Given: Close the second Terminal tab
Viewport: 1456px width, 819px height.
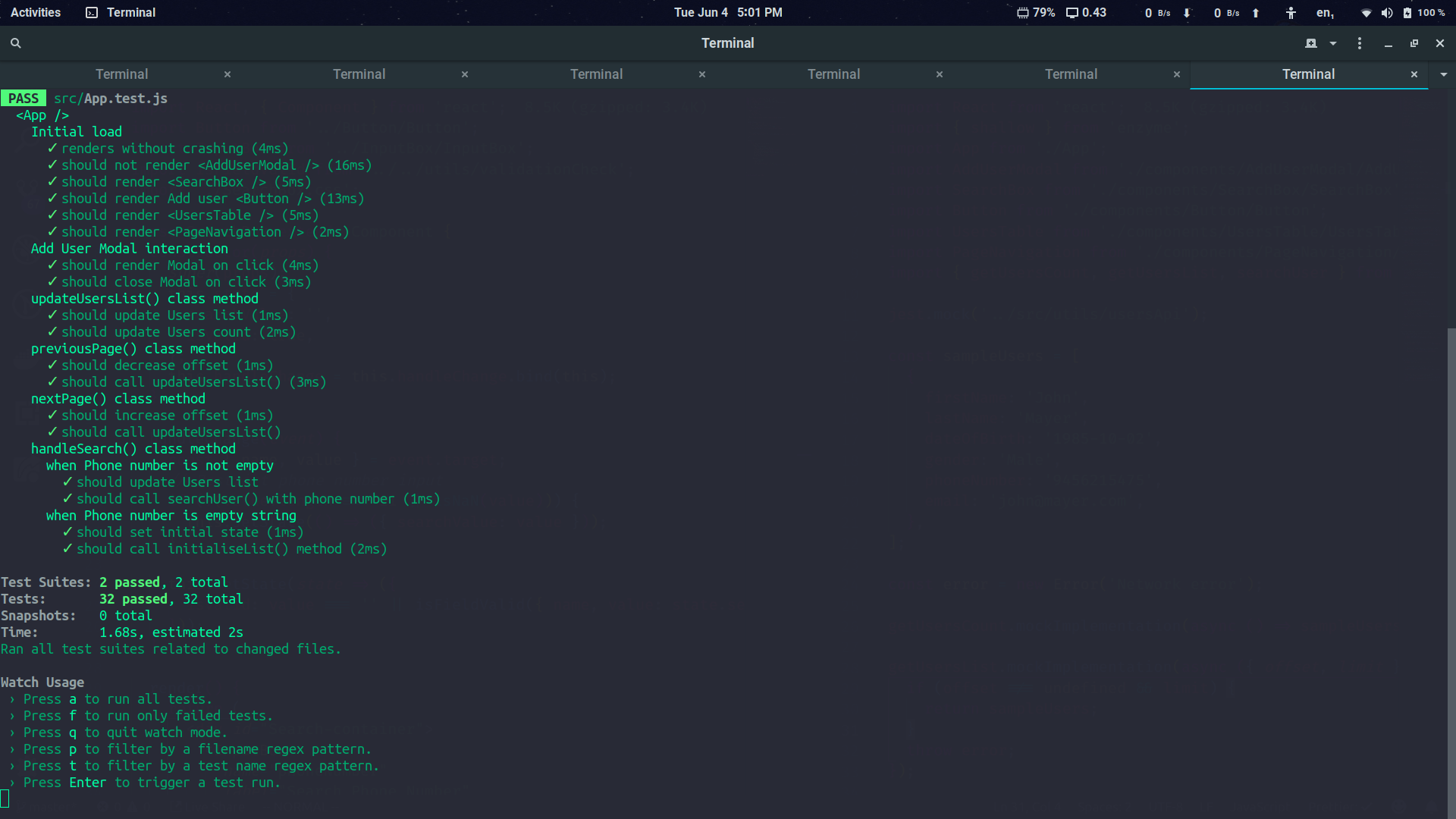Looking at the screenshot, I should coord(465,74).
